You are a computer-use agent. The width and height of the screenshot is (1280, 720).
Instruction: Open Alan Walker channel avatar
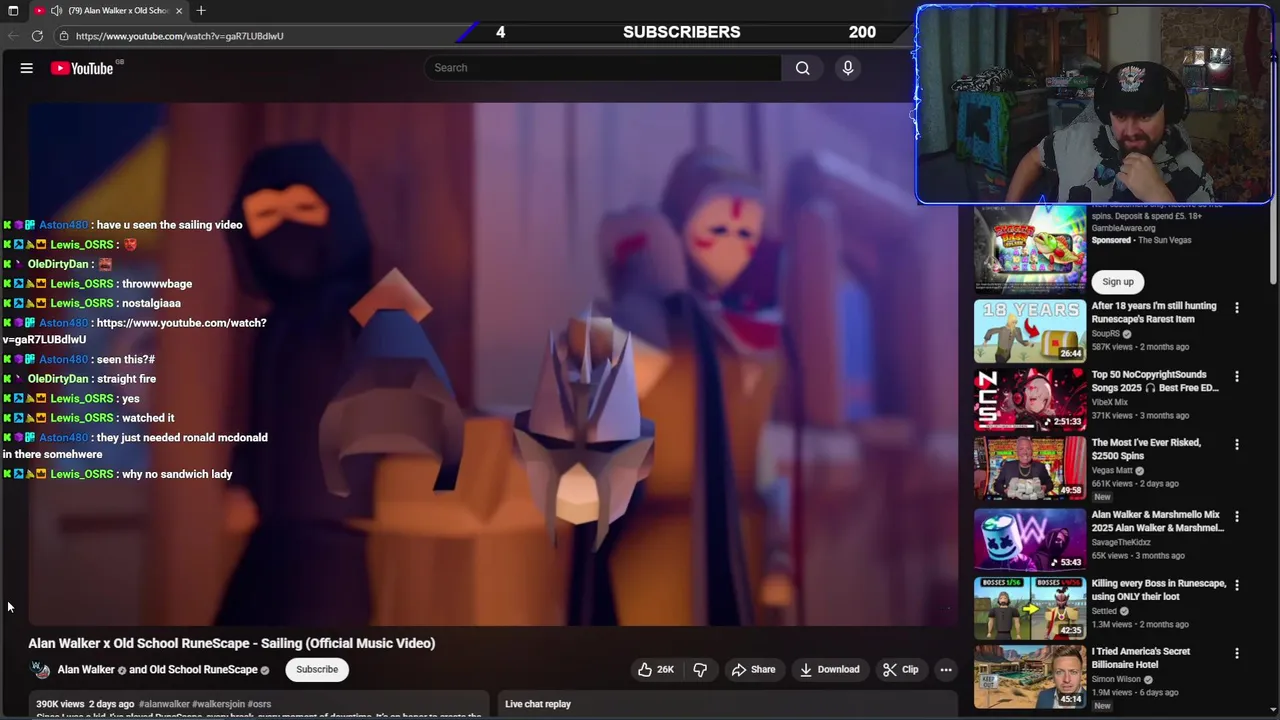pyautogui.click(x=40, y=670)
